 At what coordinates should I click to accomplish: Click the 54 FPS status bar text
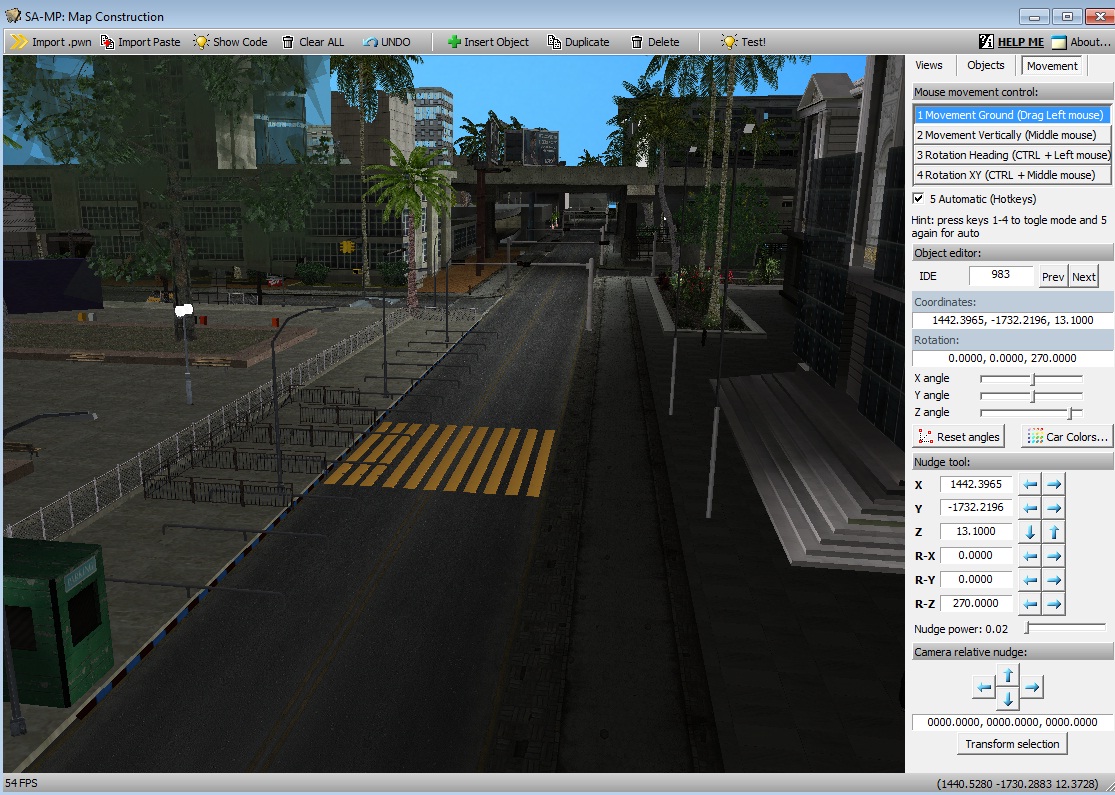[x=21, y=783]
